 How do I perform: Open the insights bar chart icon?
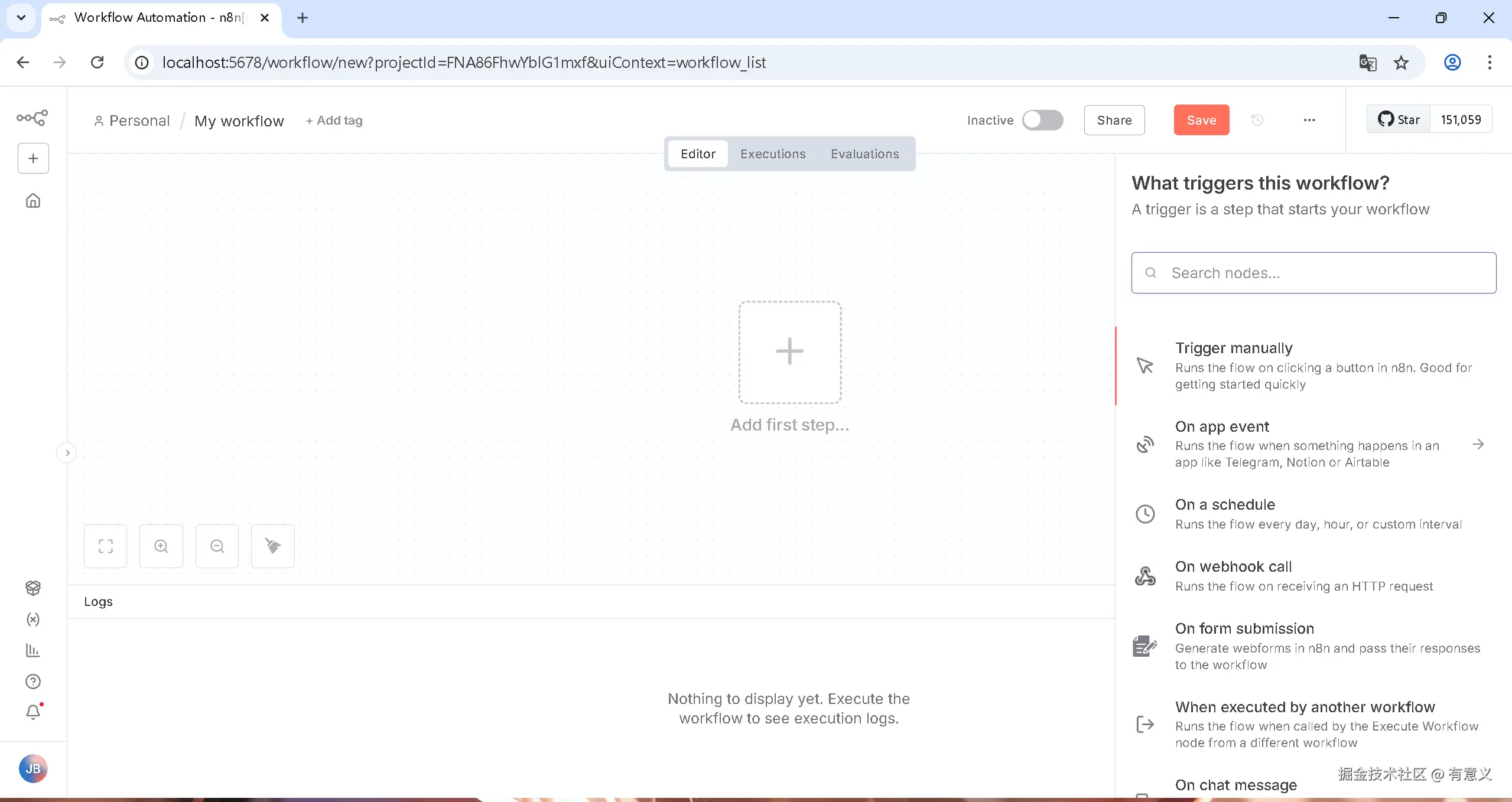(x=33, y=650)
